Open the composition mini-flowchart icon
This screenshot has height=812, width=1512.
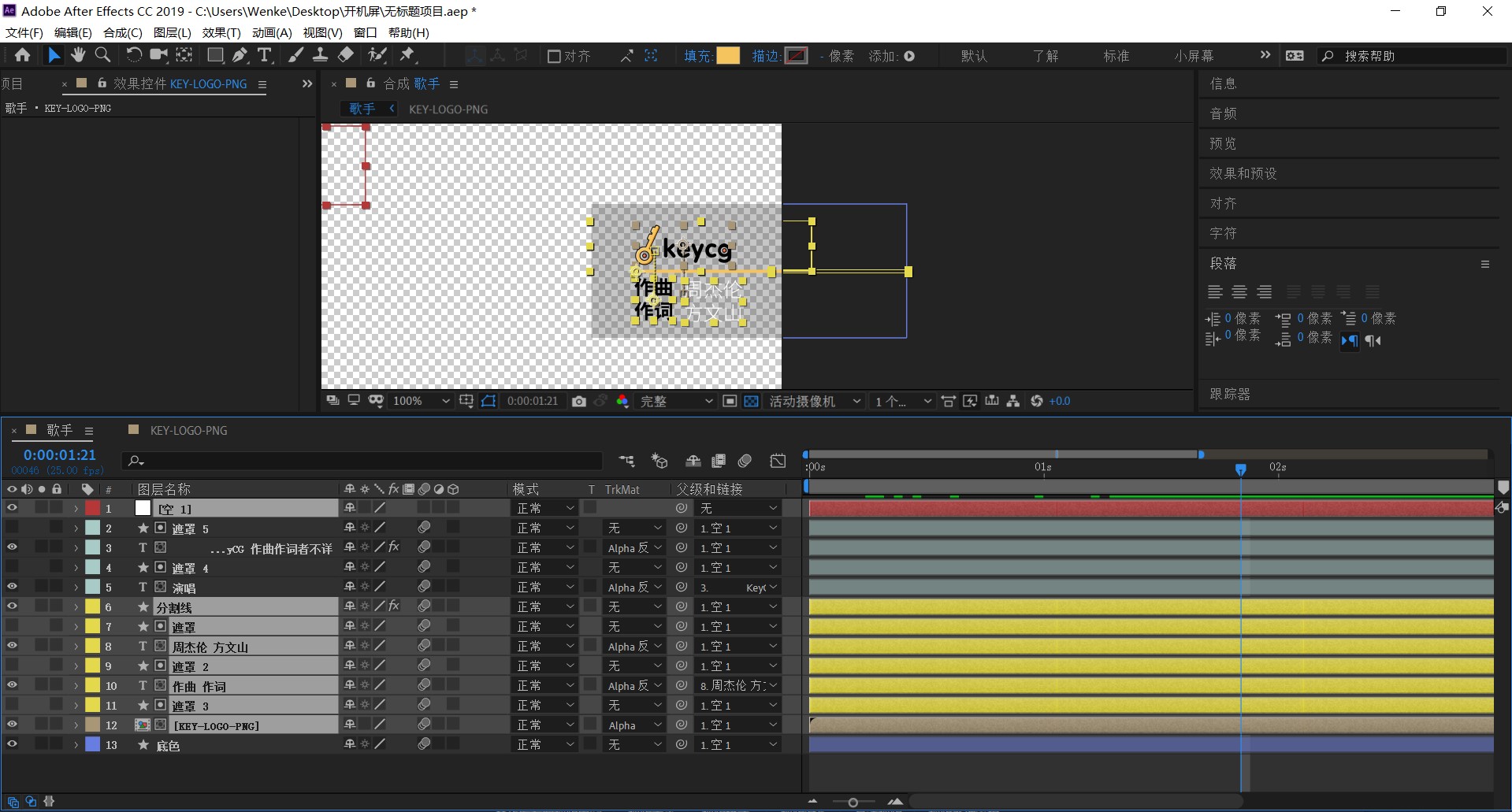point(627,461)
